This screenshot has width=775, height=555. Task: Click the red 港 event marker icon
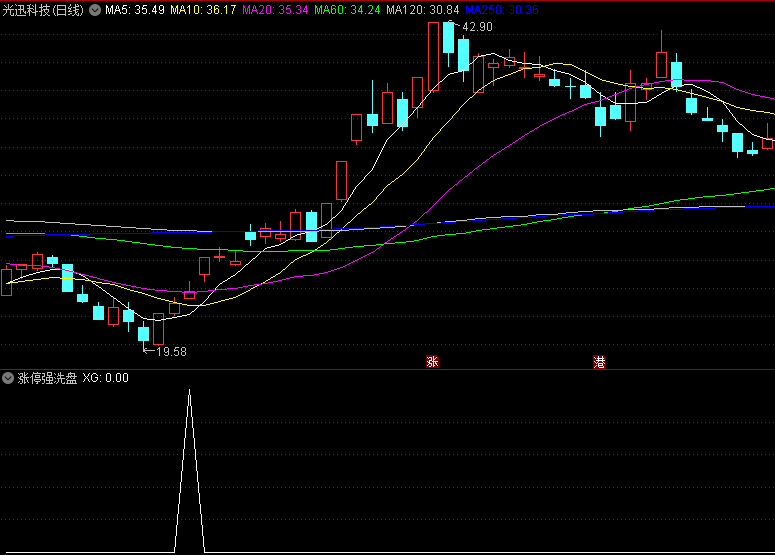click(599, 362)
